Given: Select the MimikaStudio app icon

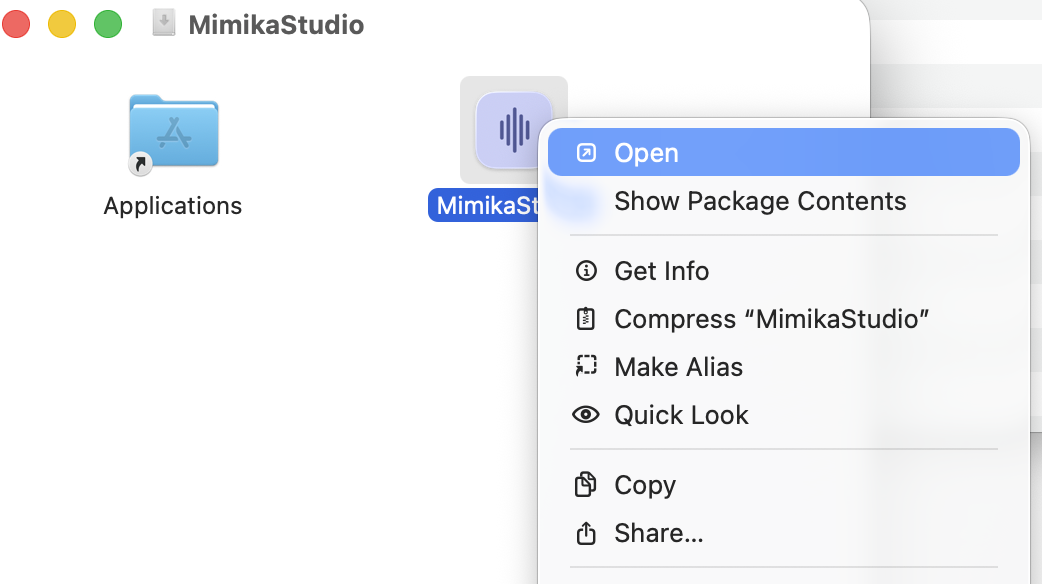Looking at the screenshot, I should coord(514,130).
